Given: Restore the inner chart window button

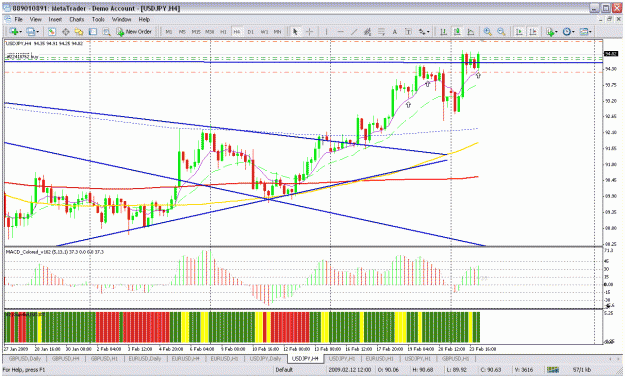Looking at the screenshot, I should [609, 19].
